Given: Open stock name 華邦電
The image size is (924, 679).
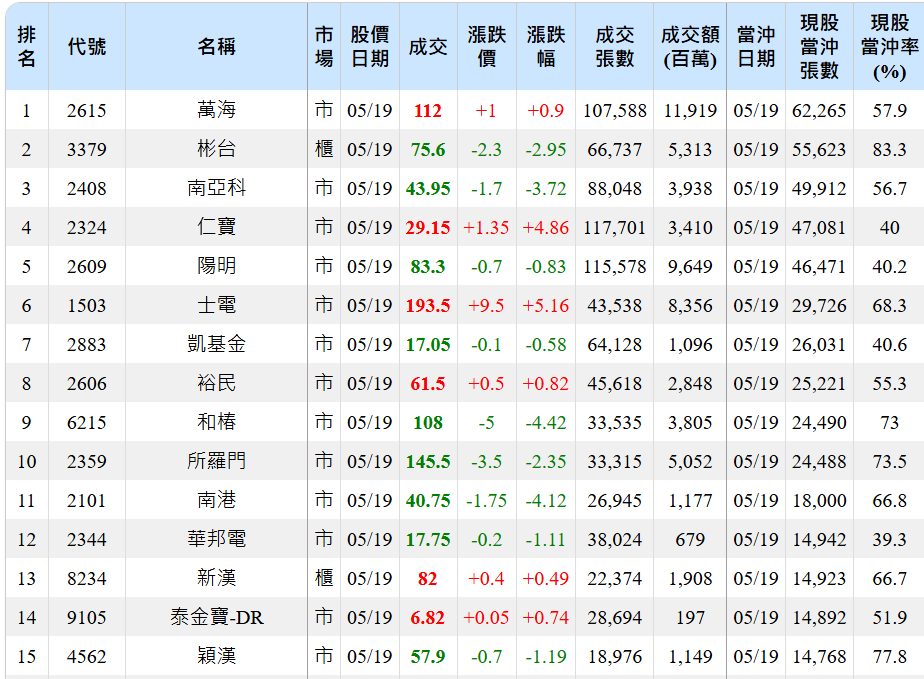Looking at the screenshot, I should click(216, 539).
